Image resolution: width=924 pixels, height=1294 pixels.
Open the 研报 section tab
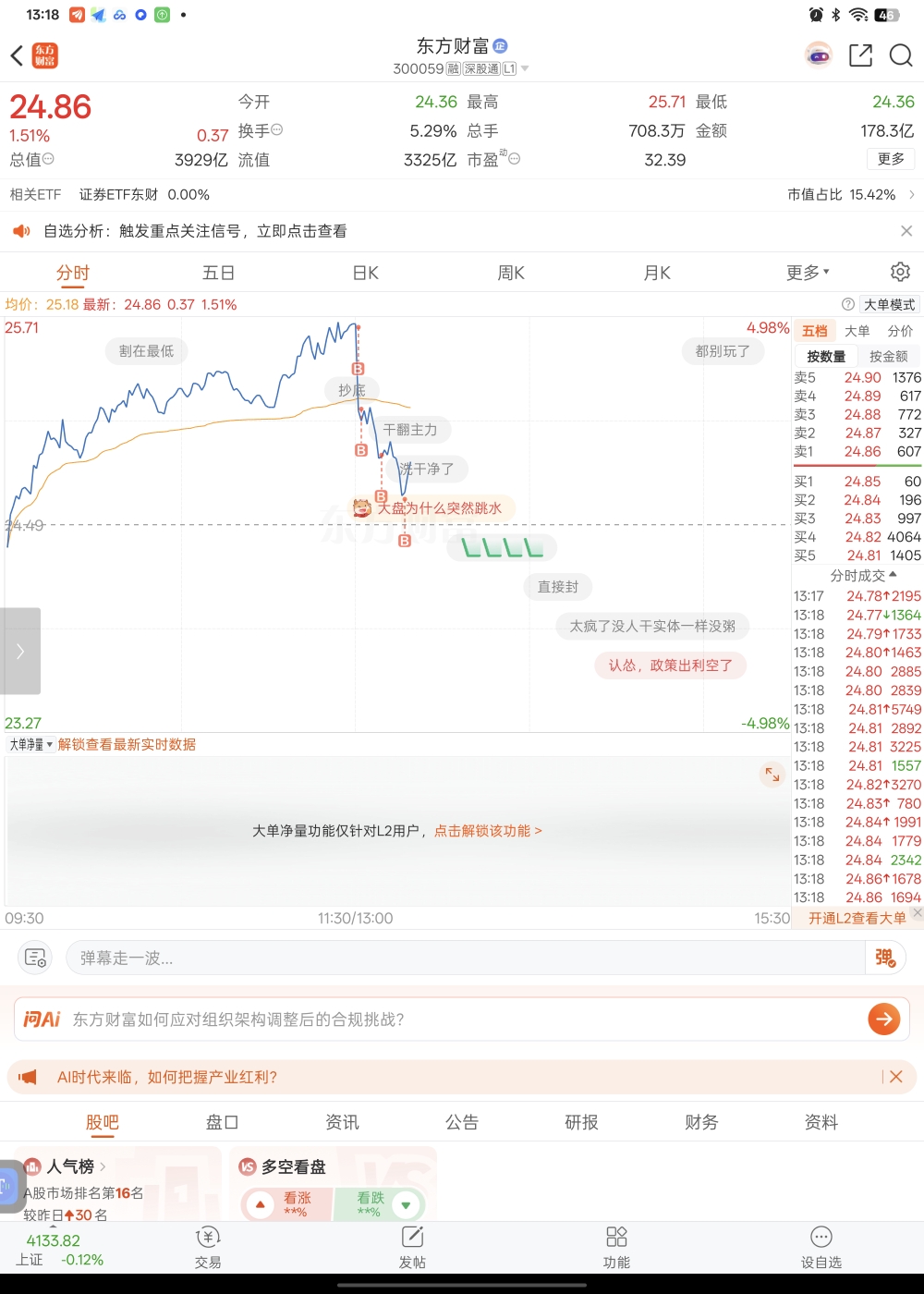coord(581,1122)
